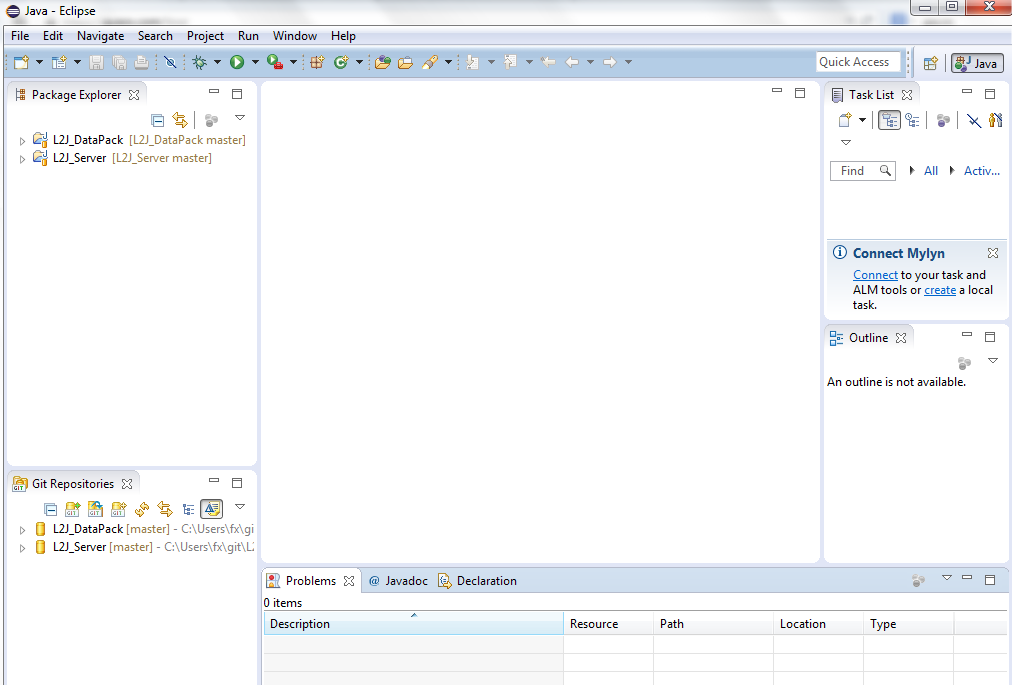Open the Search menu
This screenshot has width=1012, height=685.
coord(155,36)
